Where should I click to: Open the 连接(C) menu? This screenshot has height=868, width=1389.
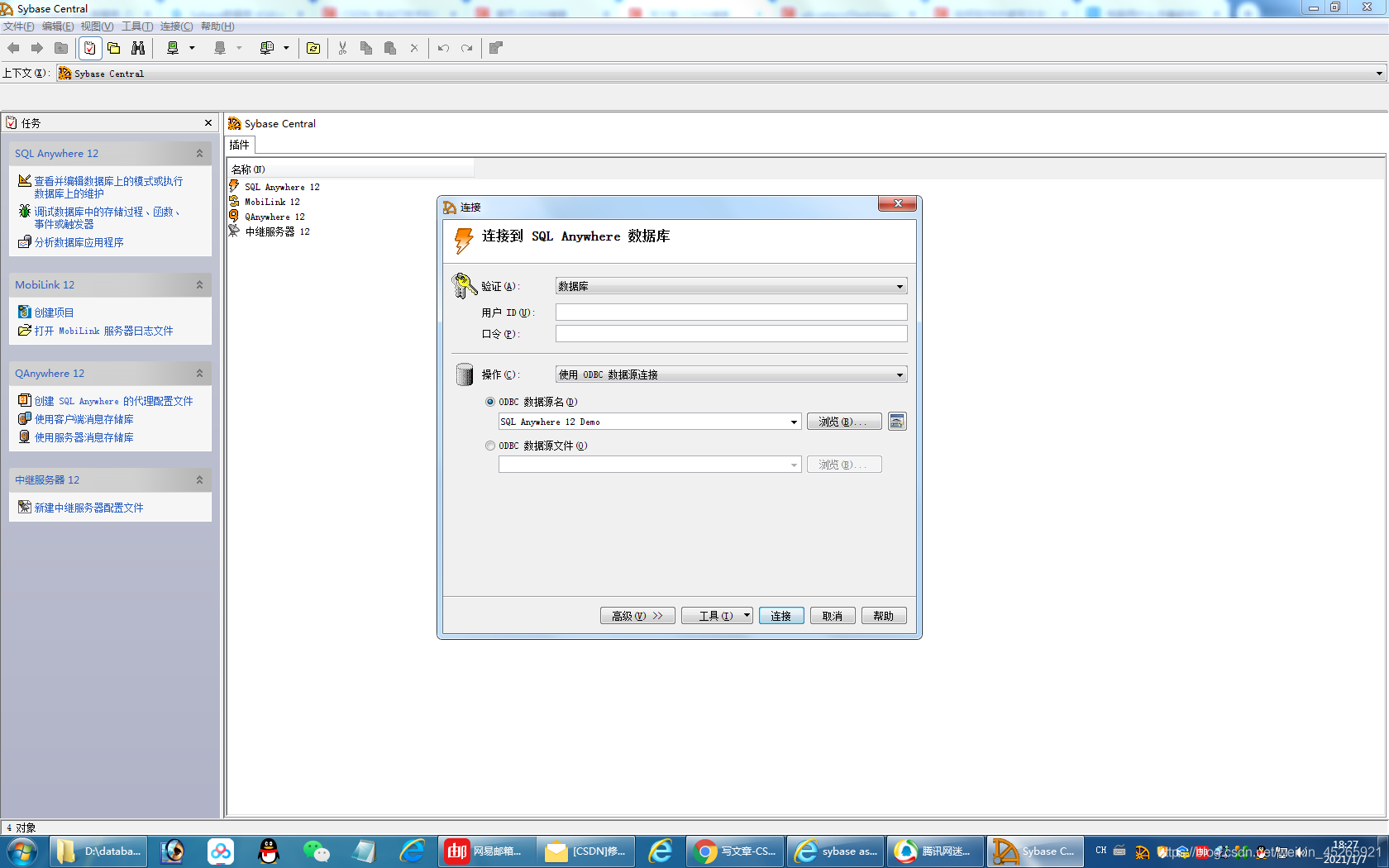point(177,26)
